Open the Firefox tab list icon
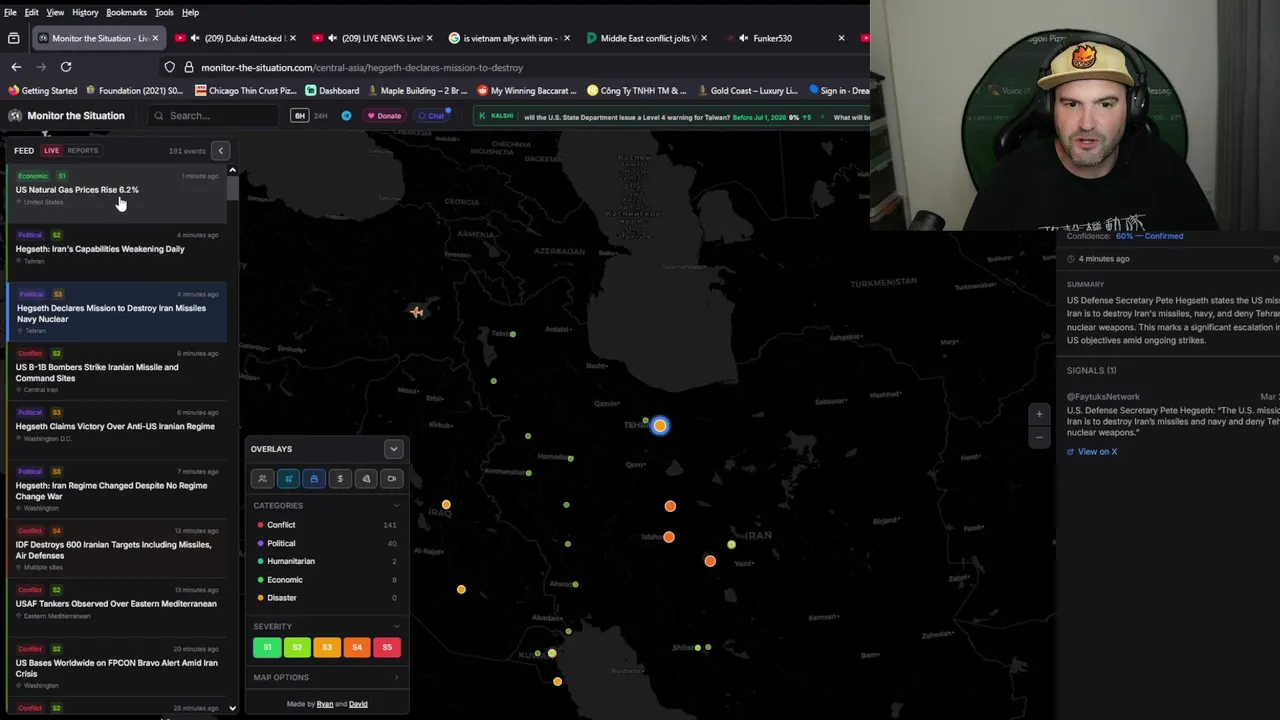This screenshot has width=1280, height=720. (13, 38)
